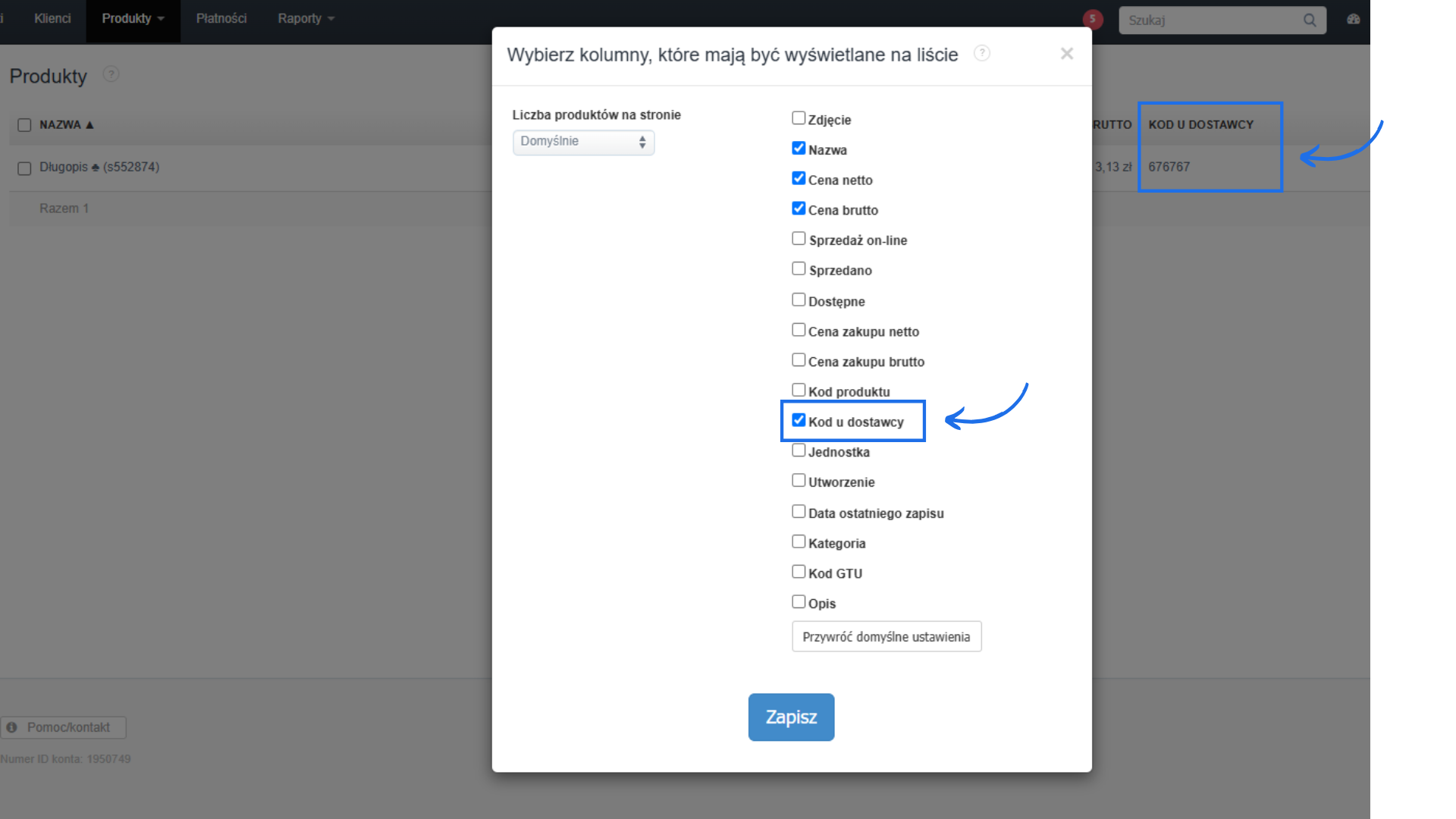Viewport: 1456px width, 819px height.
Task: Click the help question mark in dialog title
Action: click(x=981, y=53)
